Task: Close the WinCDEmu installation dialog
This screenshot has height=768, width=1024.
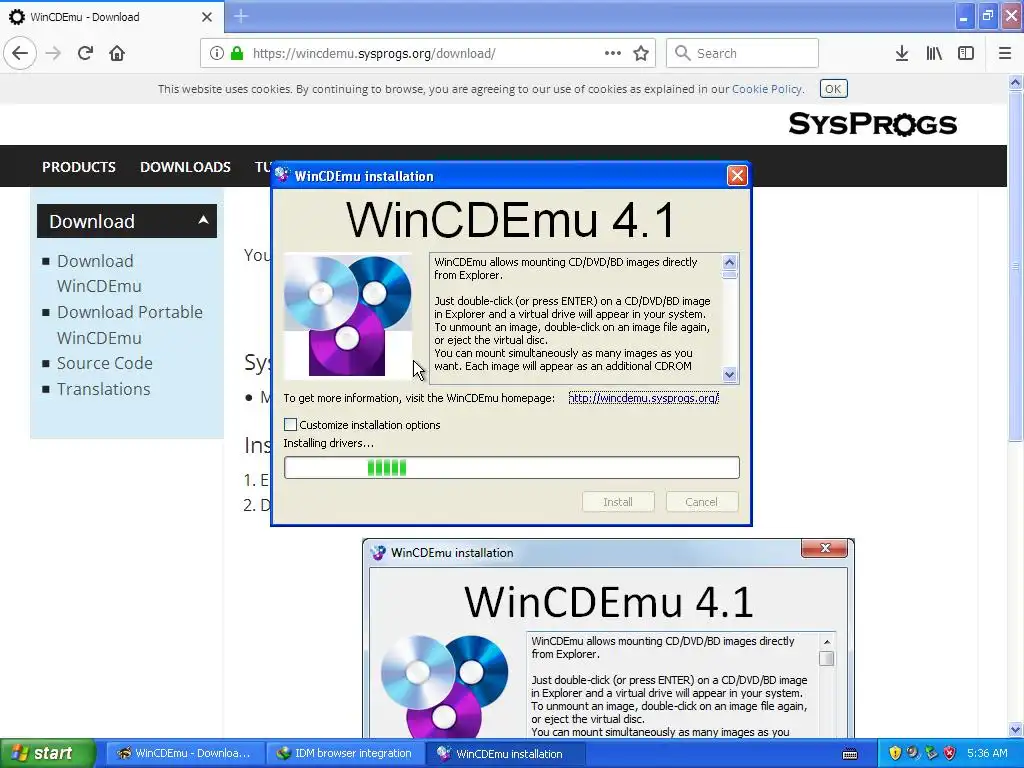Action: click(x=737, y=176)
